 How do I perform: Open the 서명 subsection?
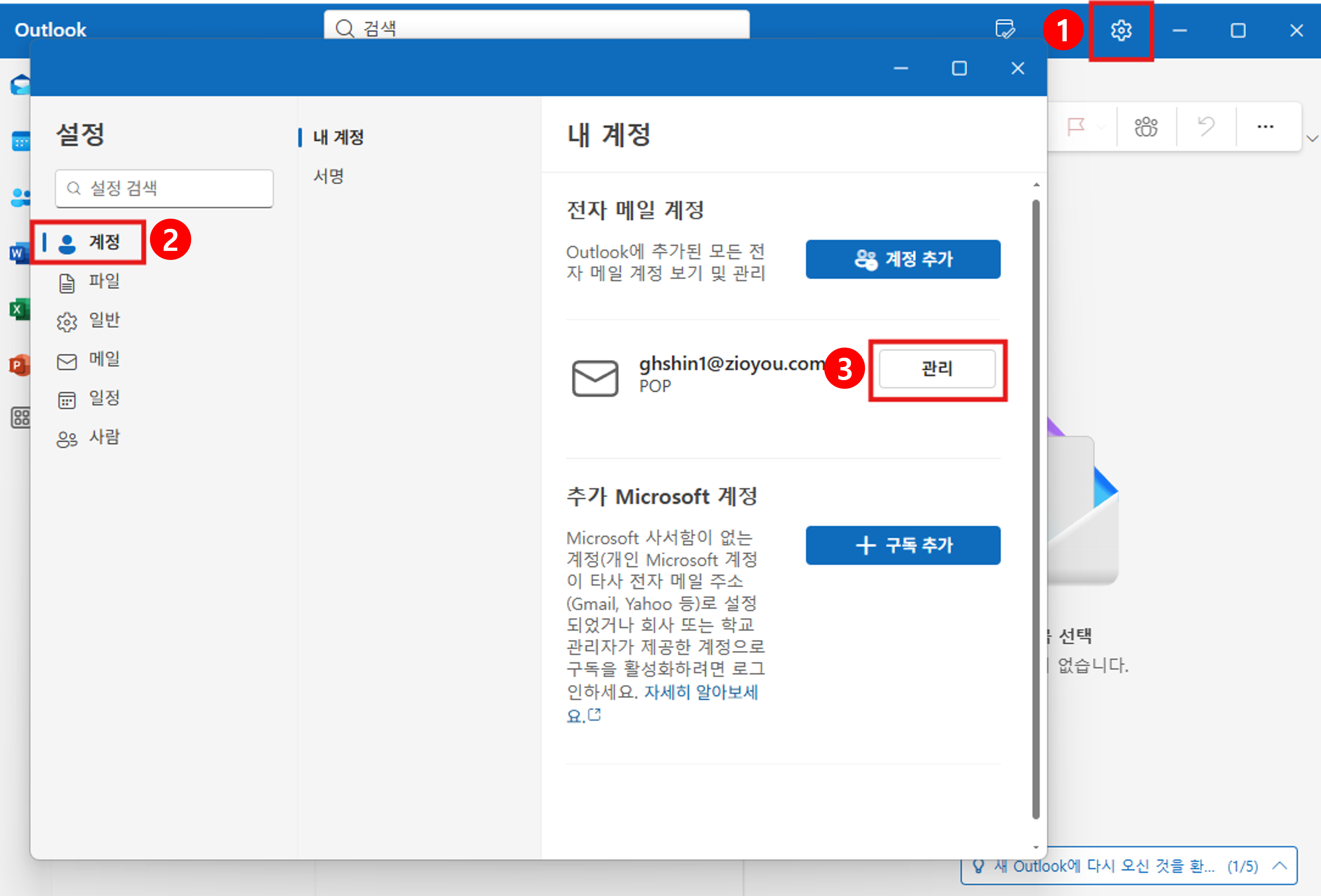[328, 176]
